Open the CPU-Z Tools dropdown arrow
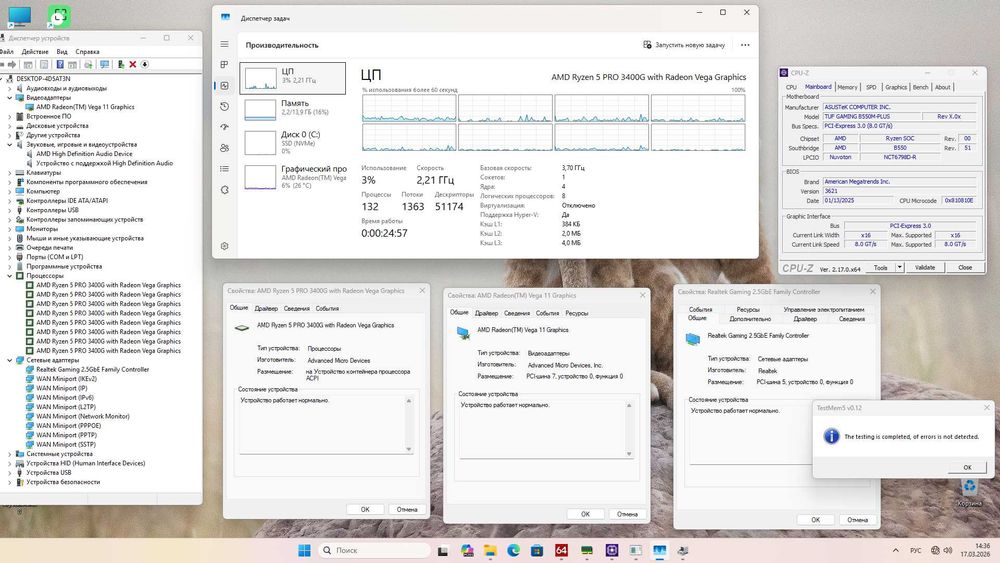1000x563 pixels. 900,268
